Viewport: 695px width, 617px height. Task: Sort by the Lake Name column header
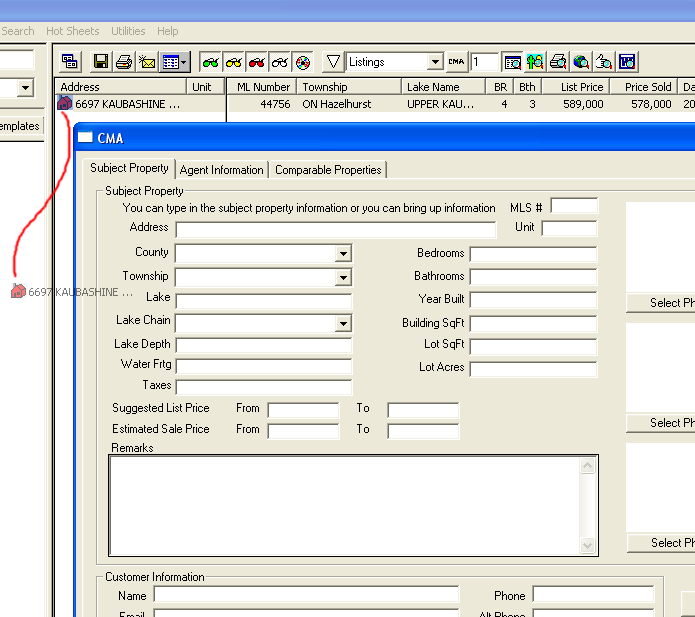point(443,87)
